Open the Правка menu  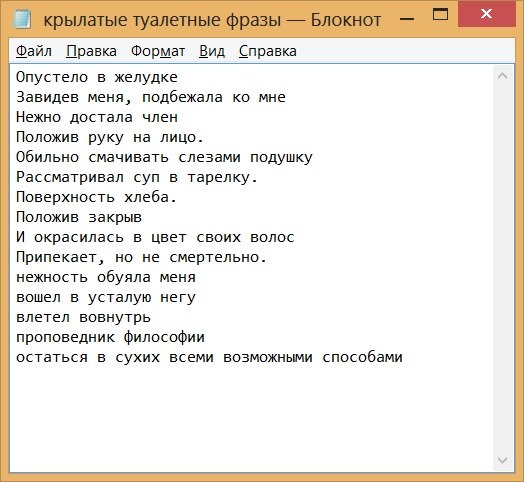tap(91, 51)
